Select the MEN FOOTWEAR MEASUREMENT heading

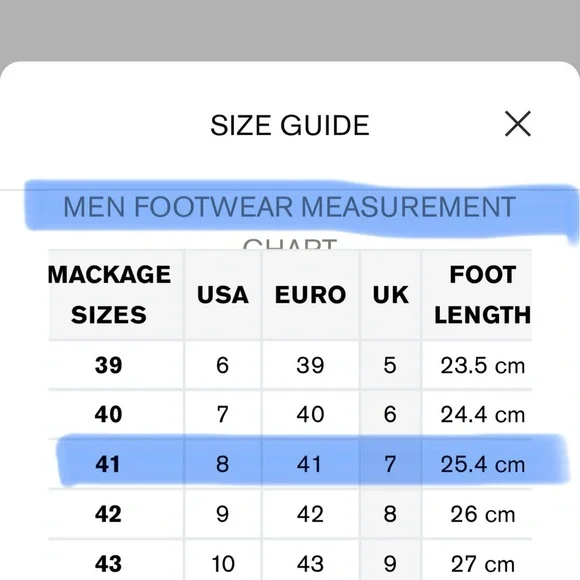pyautogui.click(x=289, y=207)
